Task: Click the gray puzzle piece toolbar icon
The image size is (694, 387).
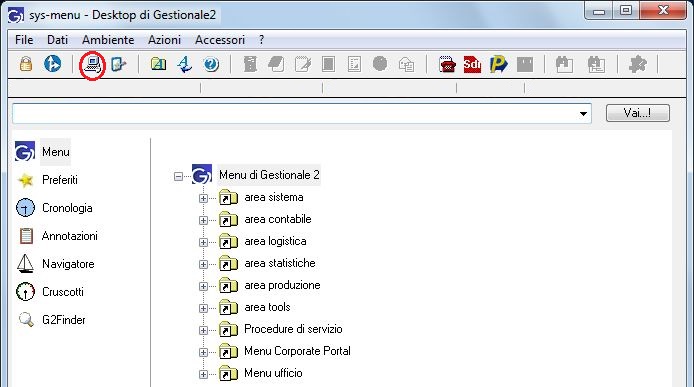Action: pyautogui.click(x=638, y=65)
